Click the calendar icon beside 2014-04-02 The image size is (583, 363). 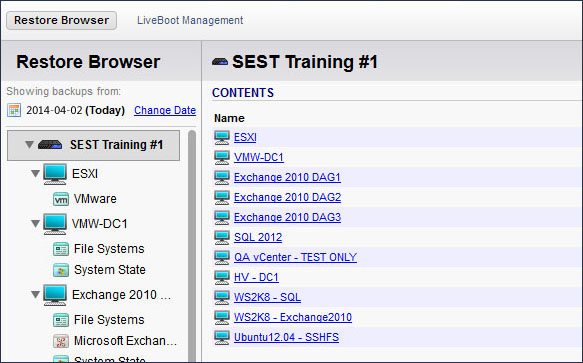14,110
